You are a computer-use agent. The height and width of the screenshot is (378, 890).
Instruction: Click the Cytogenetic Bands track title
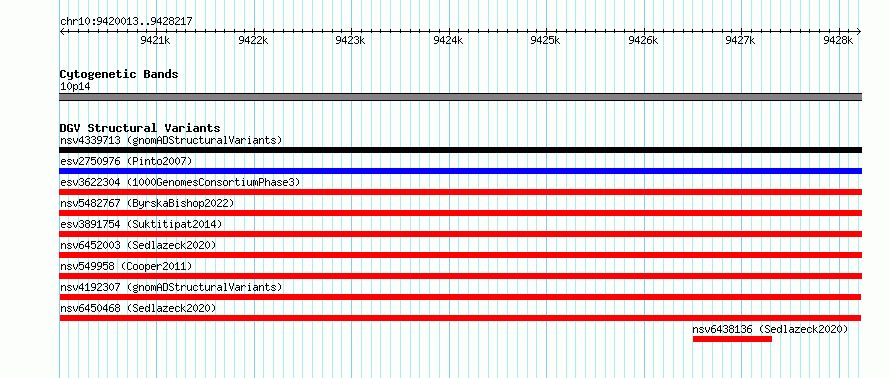click(119, 74)
